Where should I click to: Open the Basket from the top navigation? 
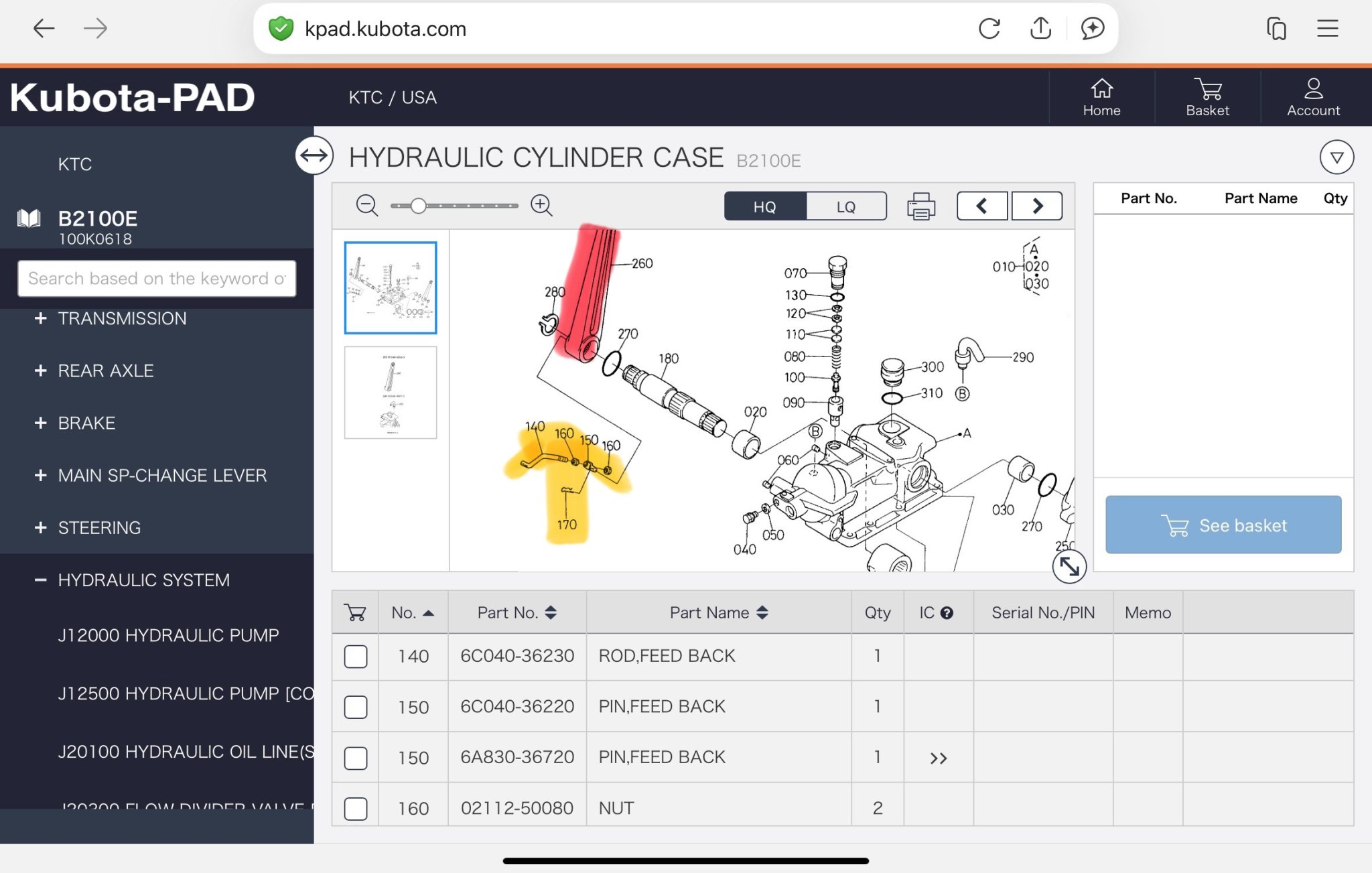1207,97
